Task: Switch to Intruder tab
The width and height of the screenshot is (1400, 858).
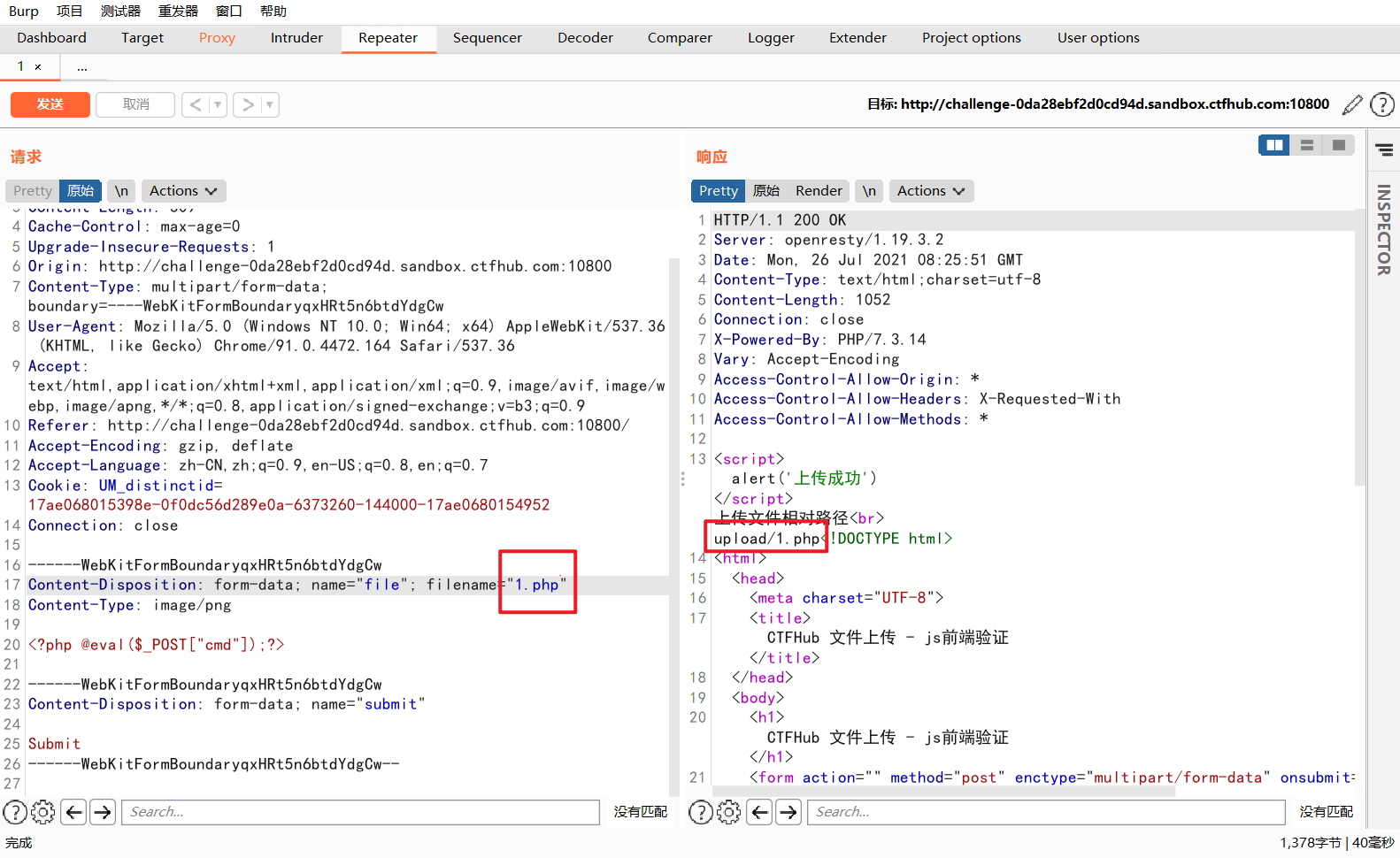Action: [x=296, y=38]
